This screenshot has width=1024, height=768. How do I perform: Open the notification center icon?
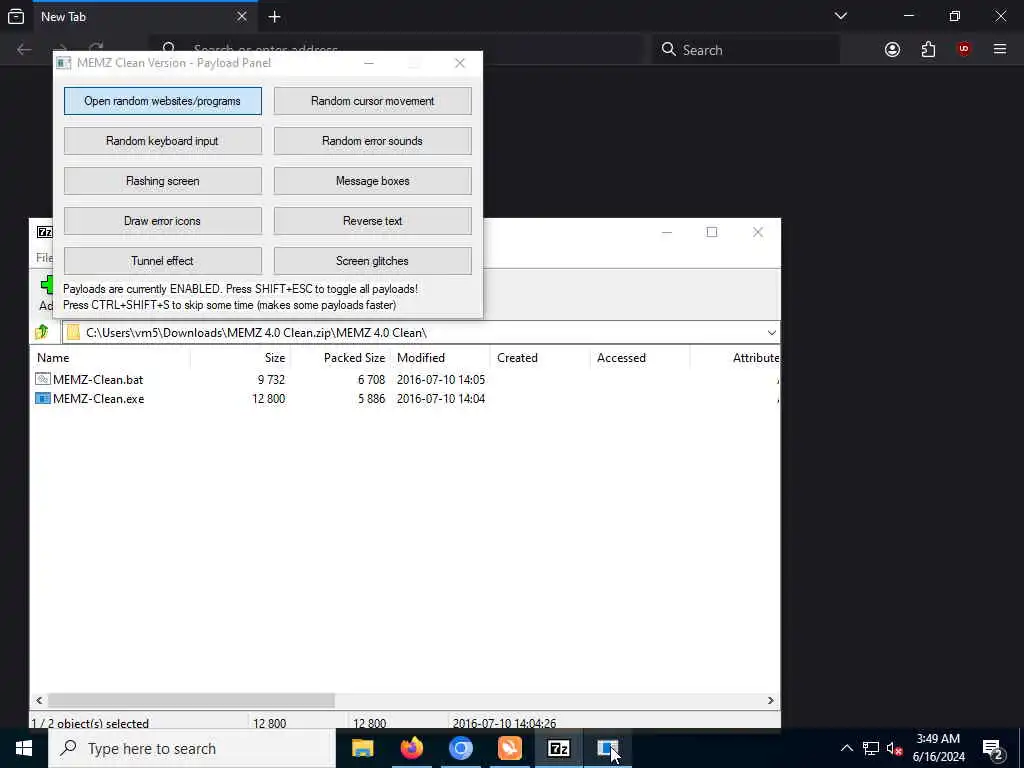[x=993, y=748]
